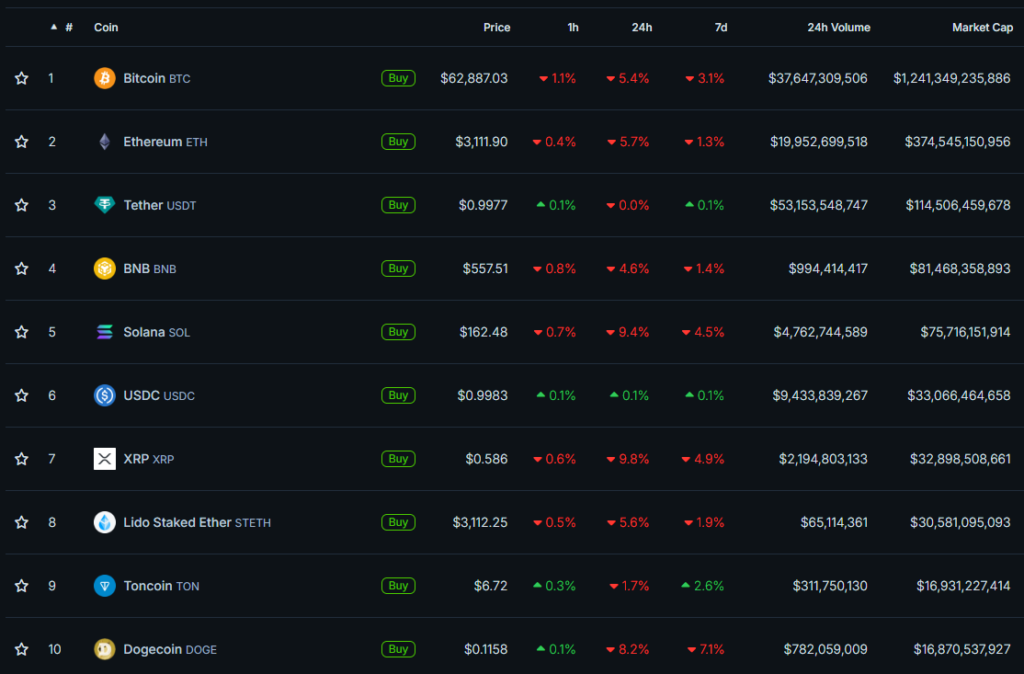
Task: Click the Ethereum diamond logo
Action: click(x=104, y=141)
